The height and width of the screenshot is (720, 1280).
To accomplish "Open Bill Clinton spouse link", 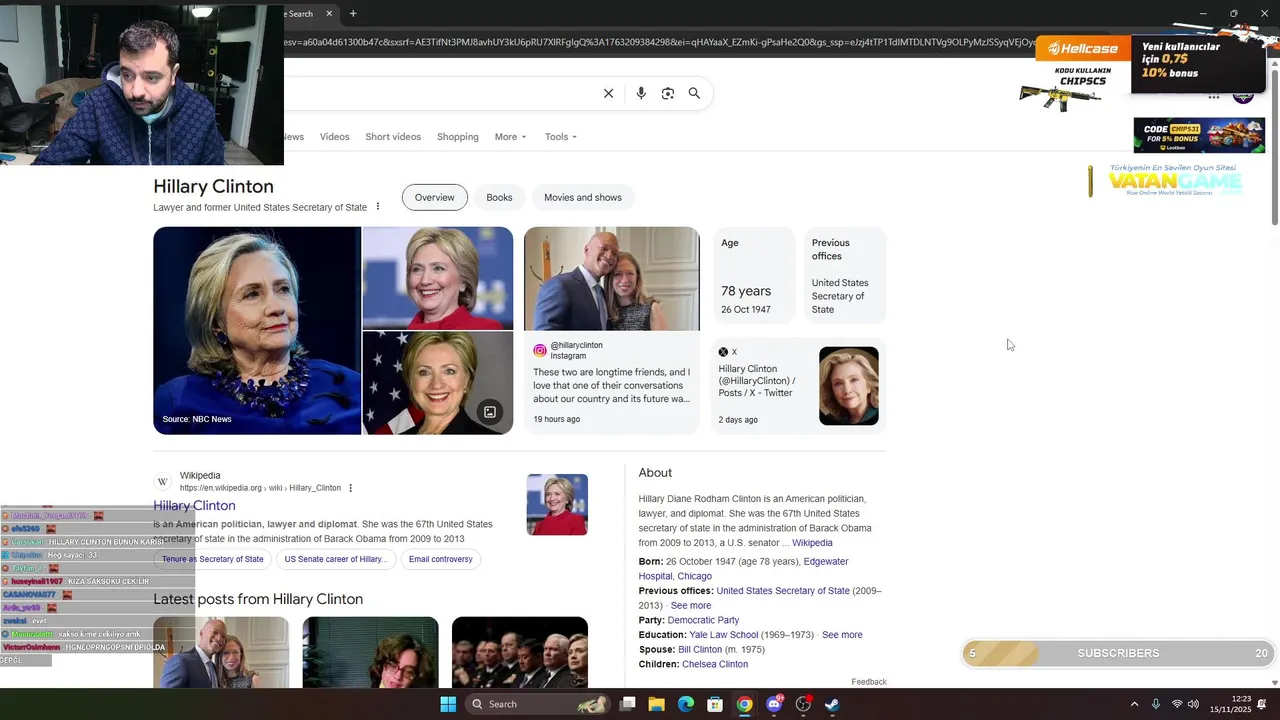I will [700, 650].
